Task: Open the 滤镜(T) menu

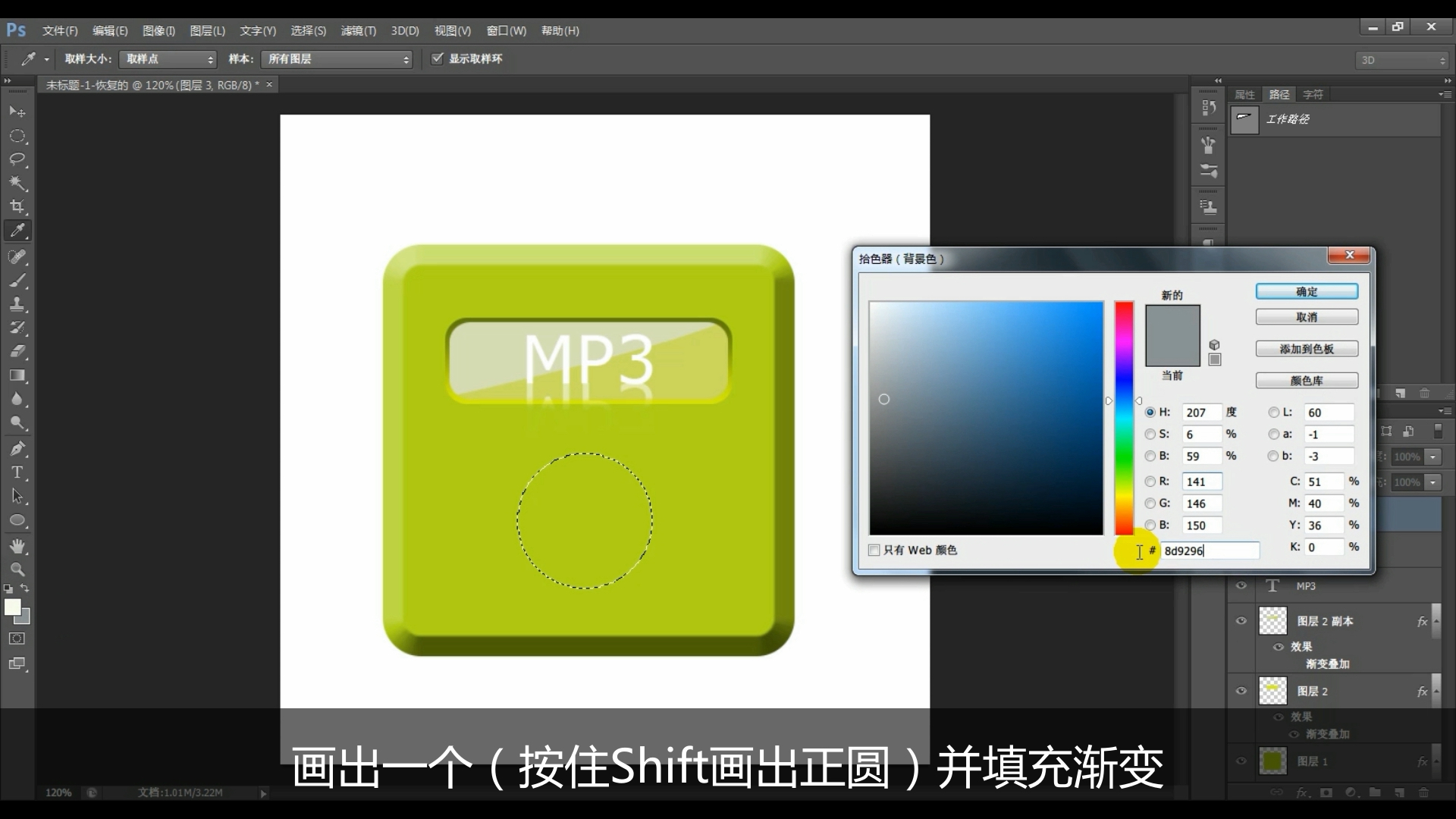Action: coord(358,30)
